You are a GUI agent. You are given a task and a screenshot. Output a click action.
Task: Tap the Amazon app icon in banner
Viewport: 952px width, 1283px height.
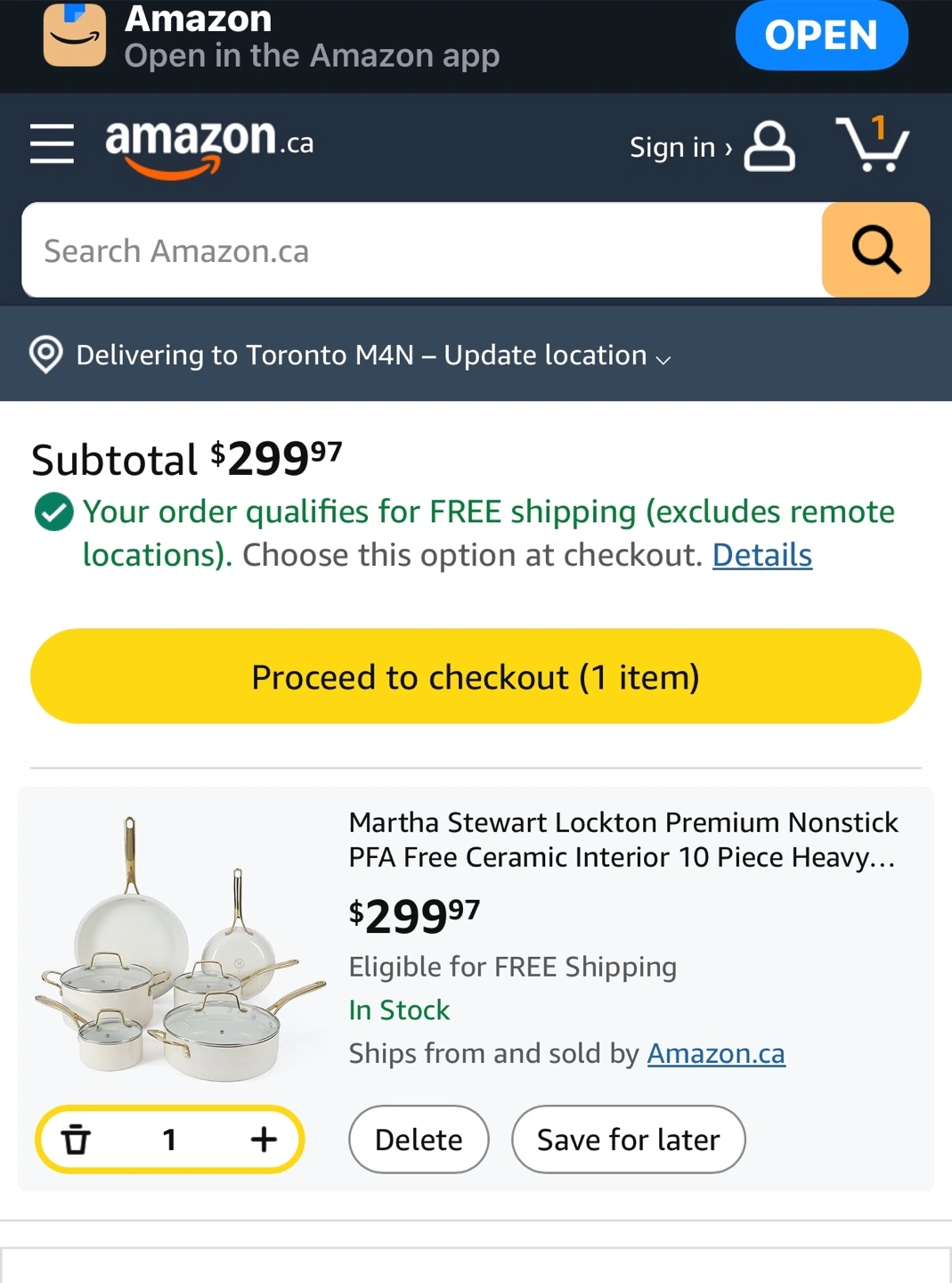coord(75,36)
